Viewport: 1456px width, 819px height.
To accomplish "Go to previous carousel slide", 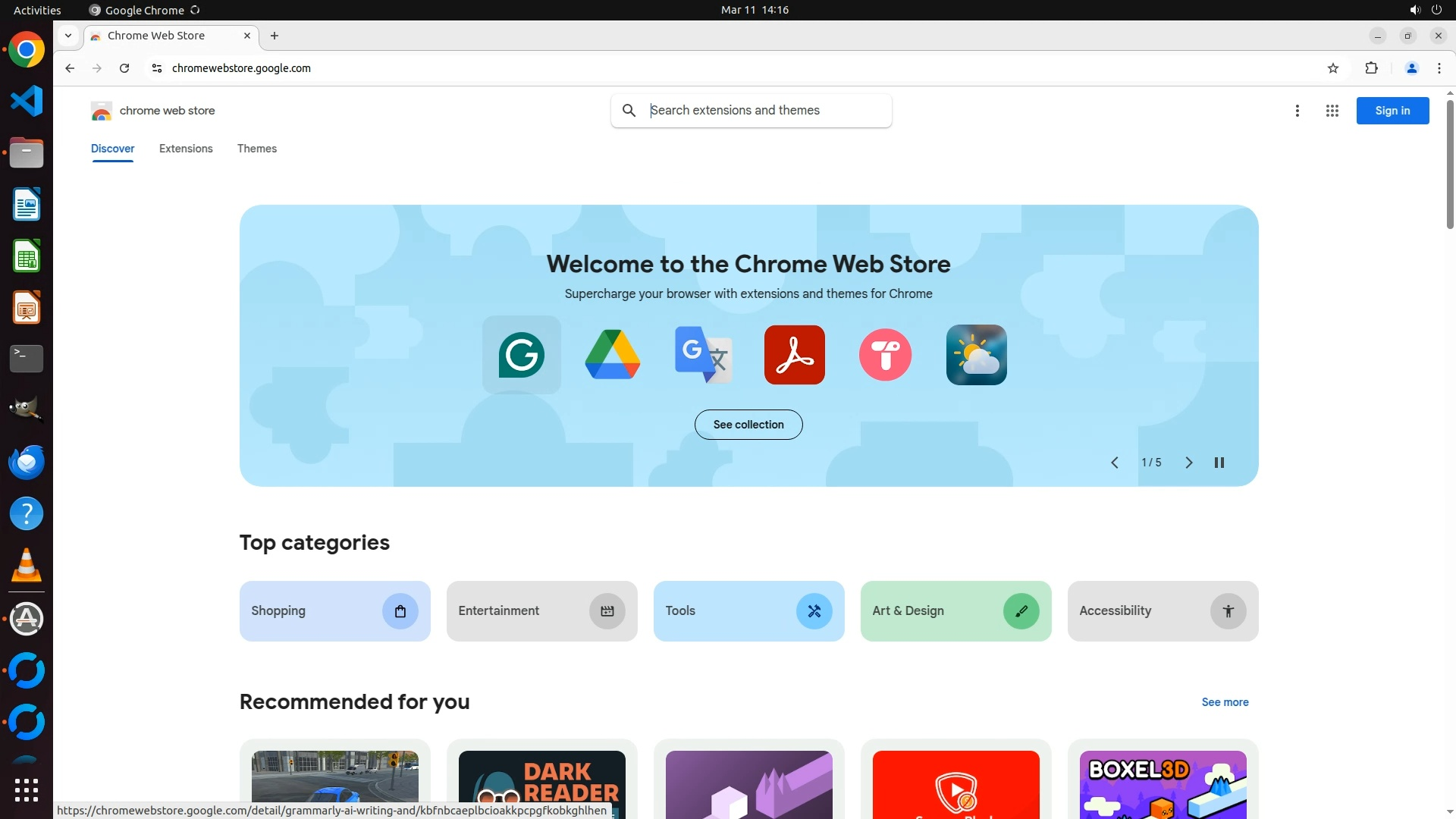I will 1114,463.
